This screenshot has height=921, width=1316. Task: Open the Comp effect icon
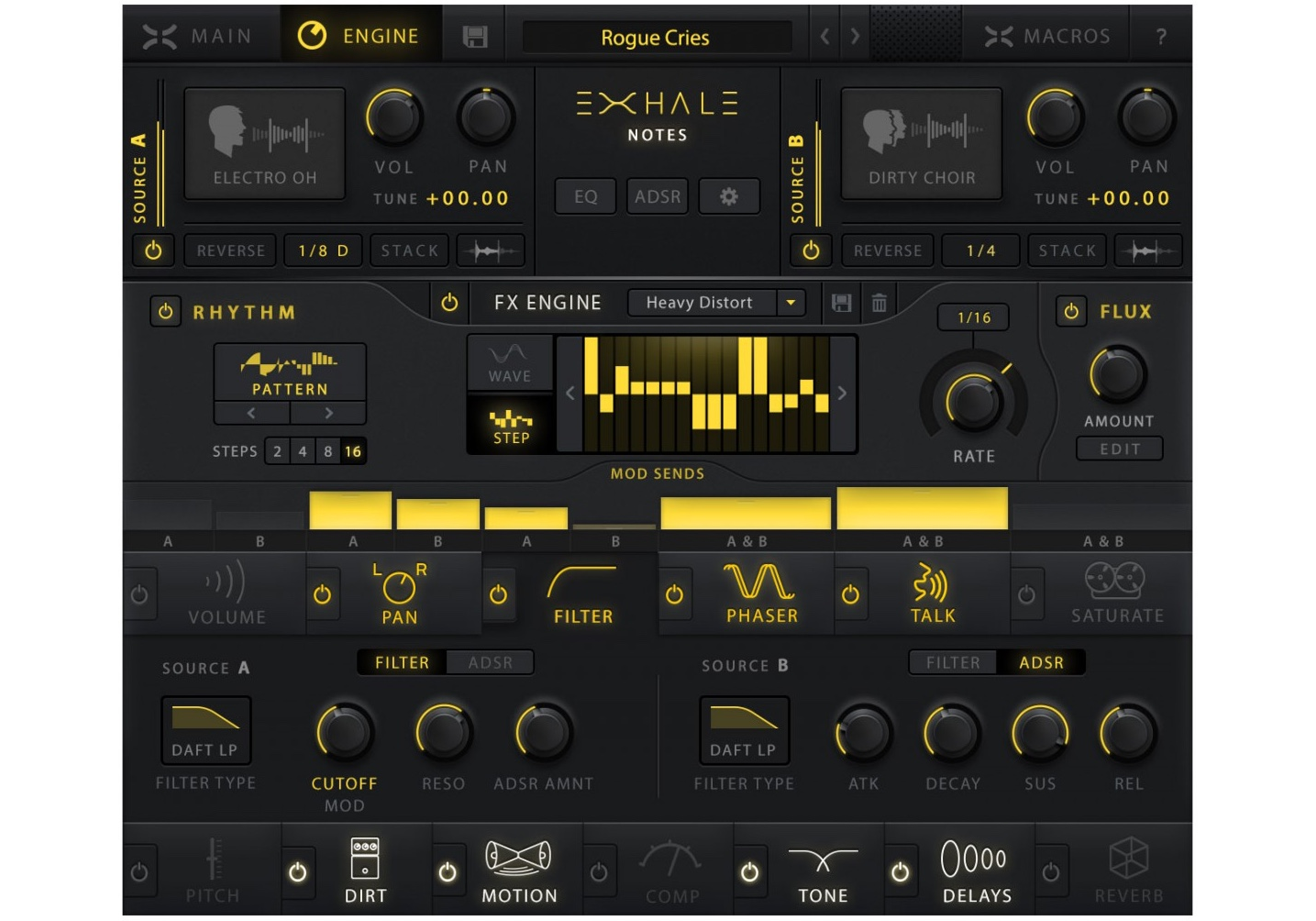671,870
